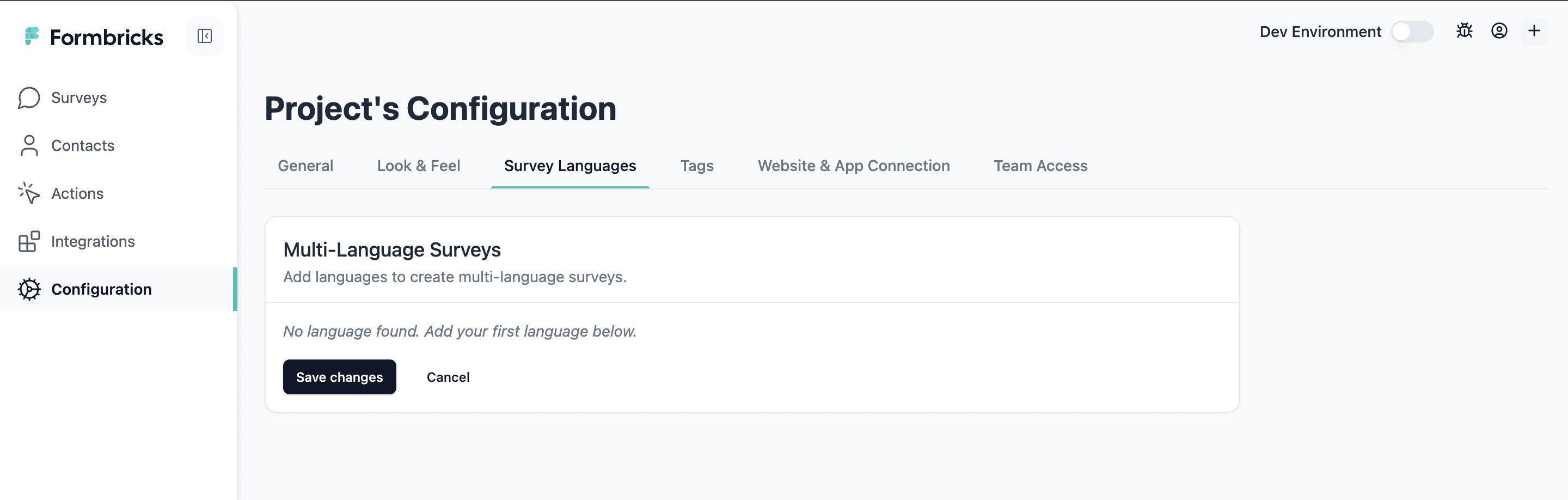Collapse the sidebar with panel icon
Screen dimensions: 1568x500
(205, 36)
